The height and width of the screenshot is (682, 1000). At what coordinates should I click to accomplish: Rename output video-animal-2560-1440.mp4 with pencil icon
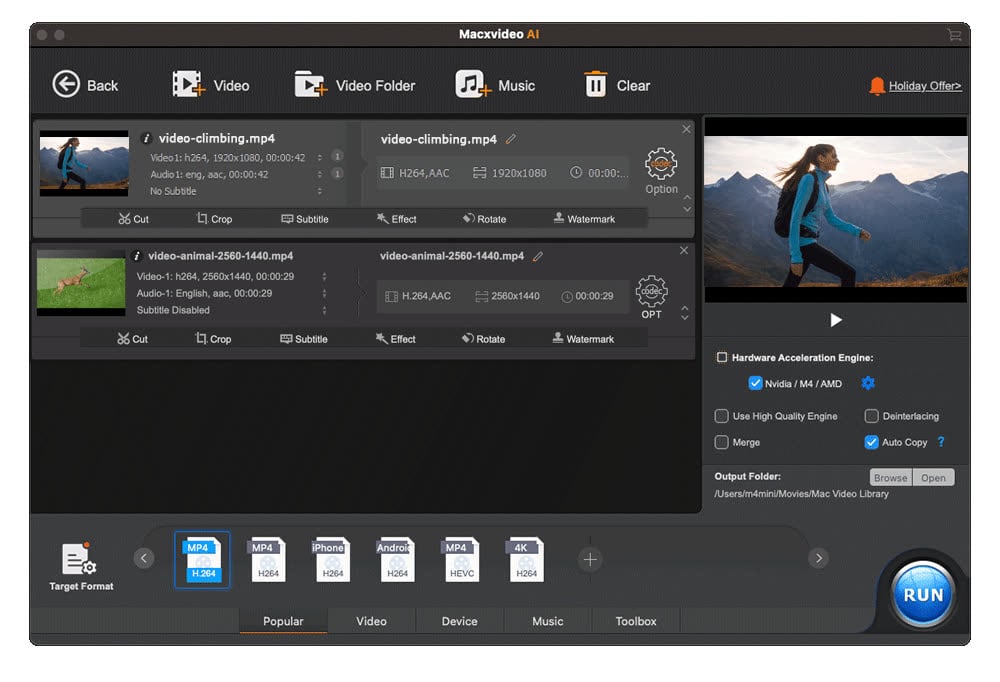pos(538,256)
